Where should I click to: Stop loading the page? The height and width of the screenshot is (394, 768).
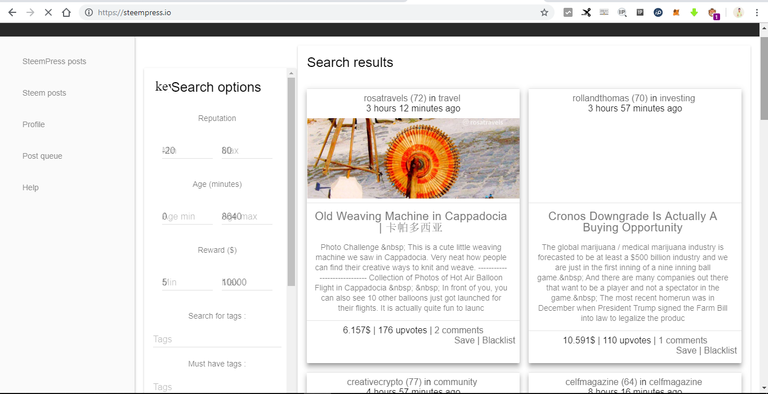click(48, 13)
